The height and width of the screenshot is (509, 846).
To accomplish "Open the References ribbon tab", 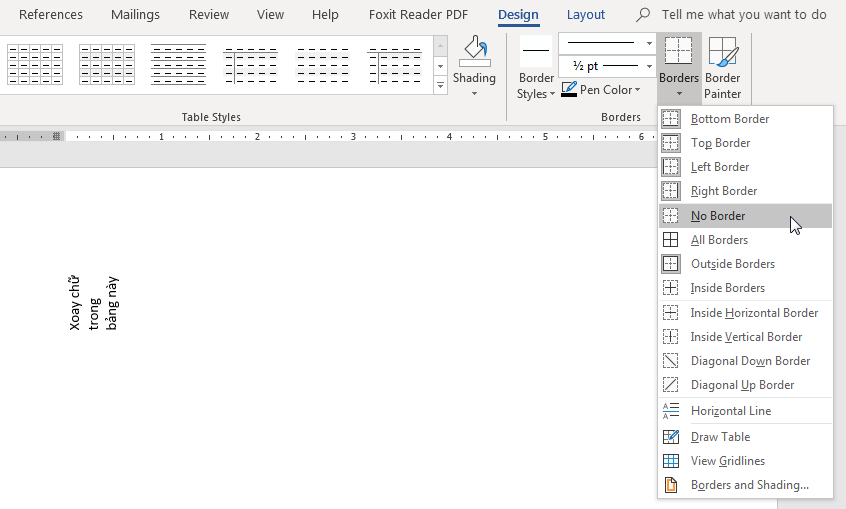I will (51, 15).
